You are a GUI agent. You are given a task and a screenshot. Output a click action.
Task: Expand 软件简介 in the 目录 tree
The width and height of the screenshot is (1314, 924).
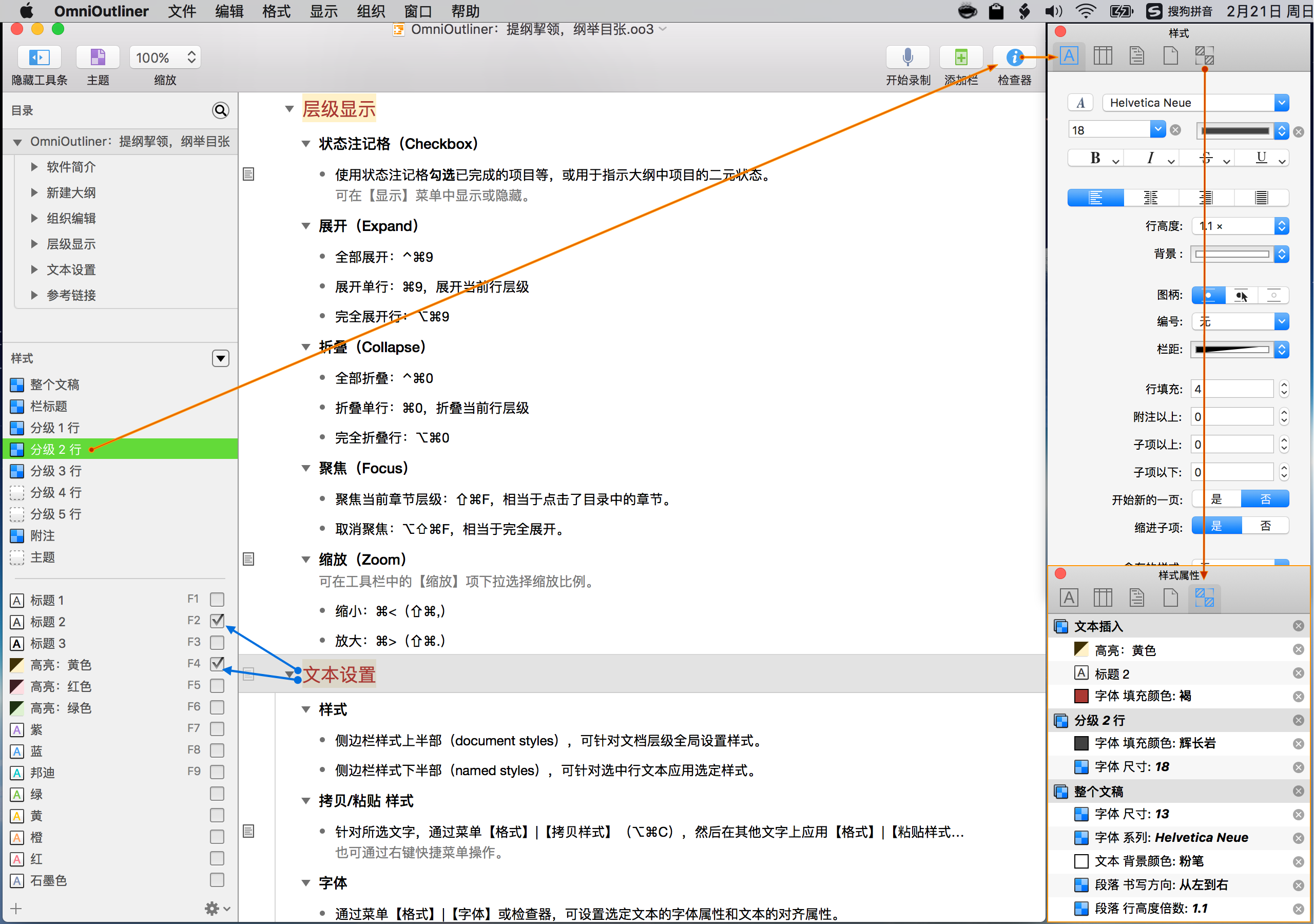(x=34, y=167)
